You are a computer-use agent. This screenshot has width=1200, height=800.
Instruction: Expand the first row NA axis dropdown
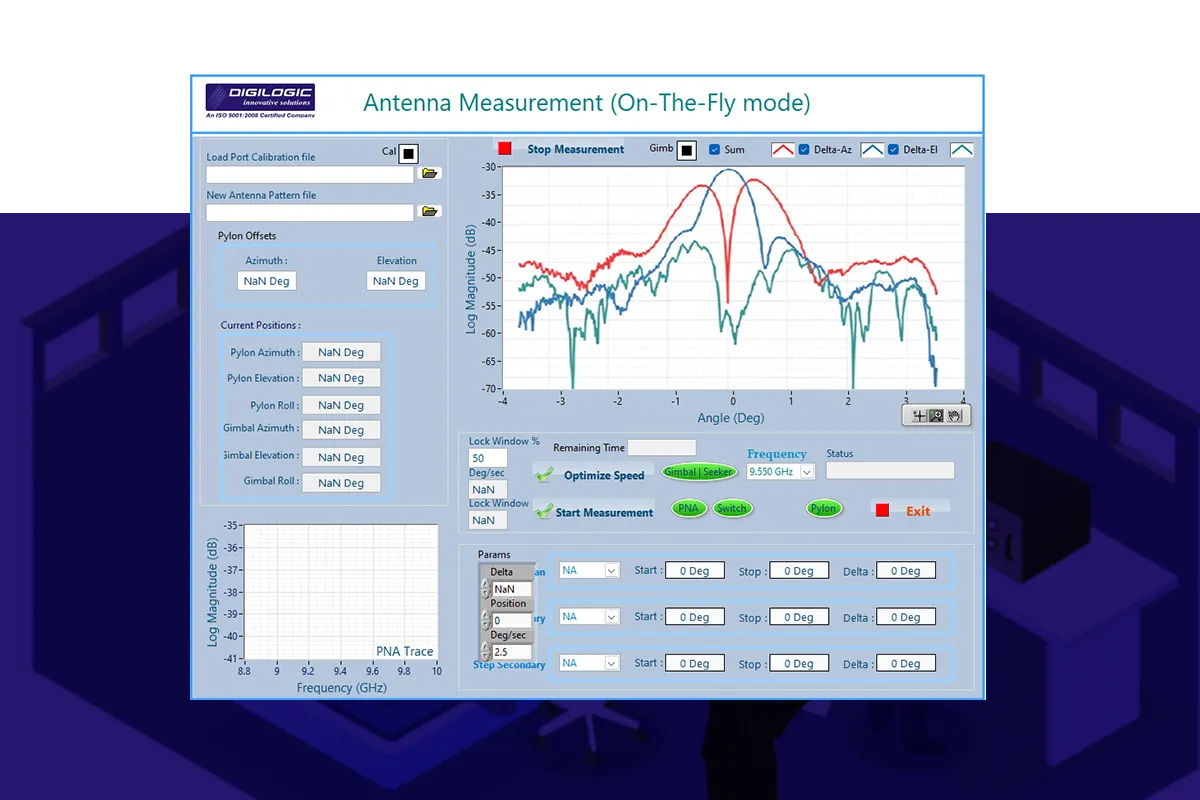(x=612, y=570)
